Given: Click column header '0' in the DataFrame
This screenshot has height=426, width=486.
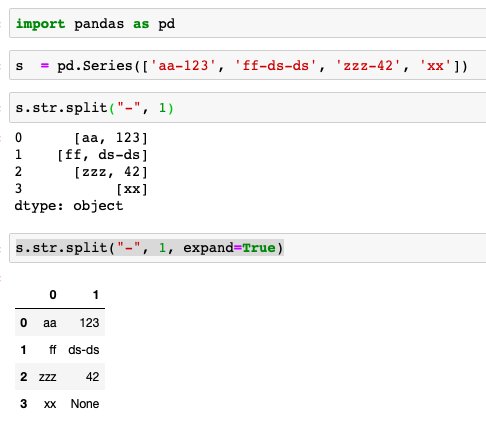Looking at the screenshot, I should pos(53,295).
